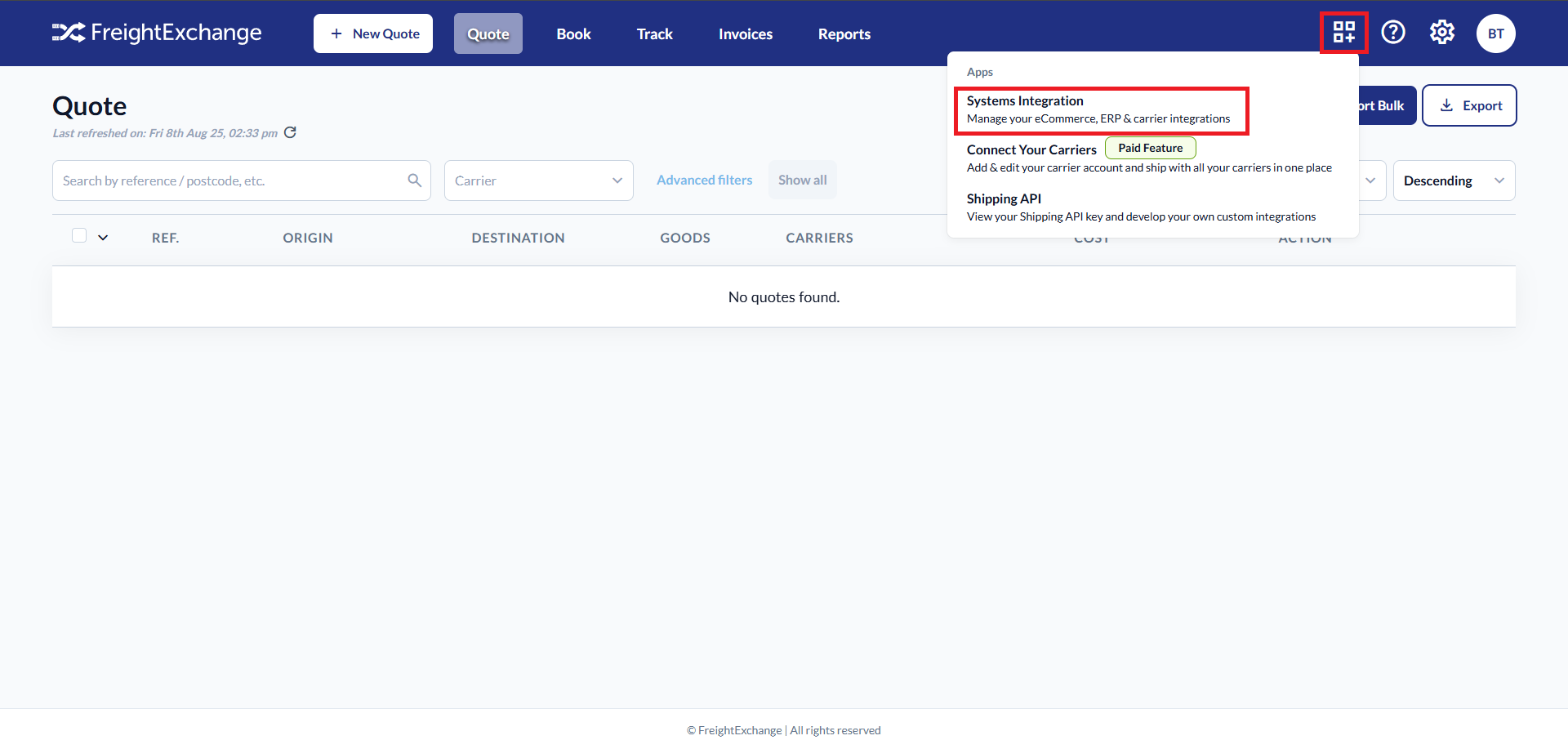Focus the search by reference field
Image resolution: width=1568 pixels, height=749 pixels.
pos(242,181)
